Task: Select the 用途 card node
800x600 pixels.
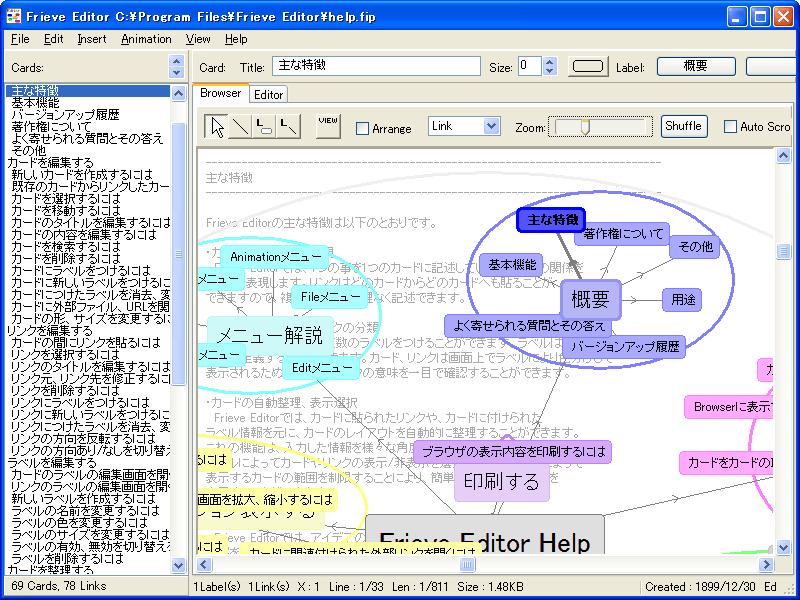Action: 682,300
